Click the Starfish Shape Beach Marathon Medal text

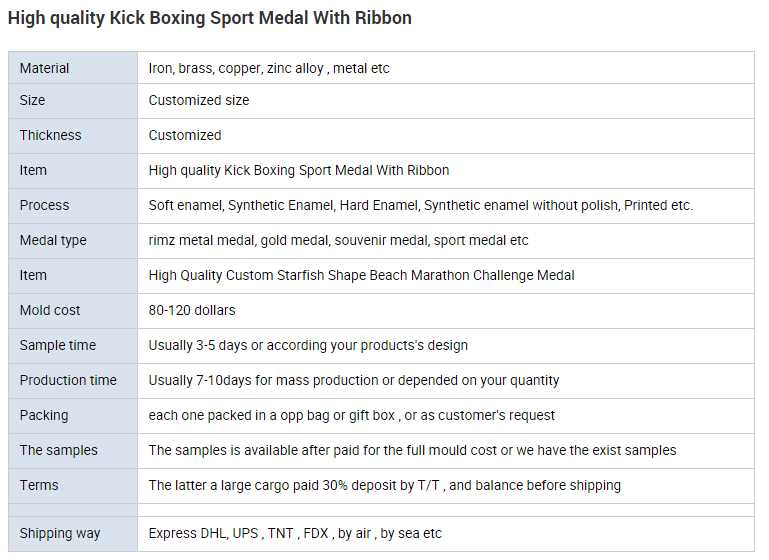tap(361, 275)
